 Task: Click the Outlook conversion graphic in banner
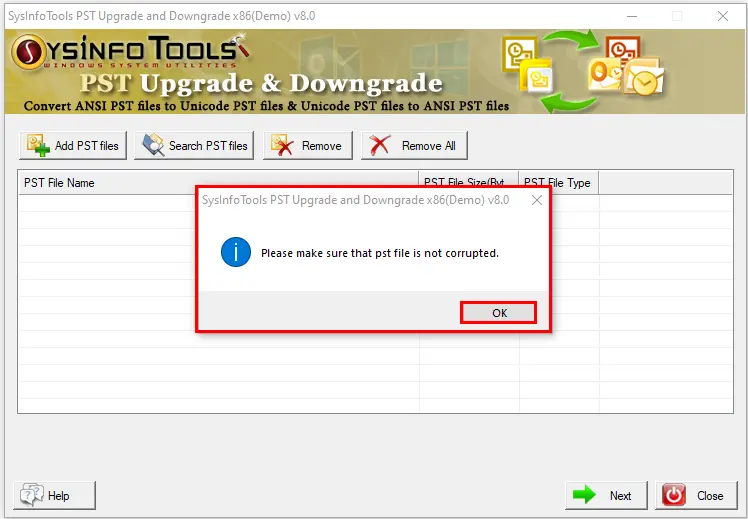click(583, 71)
